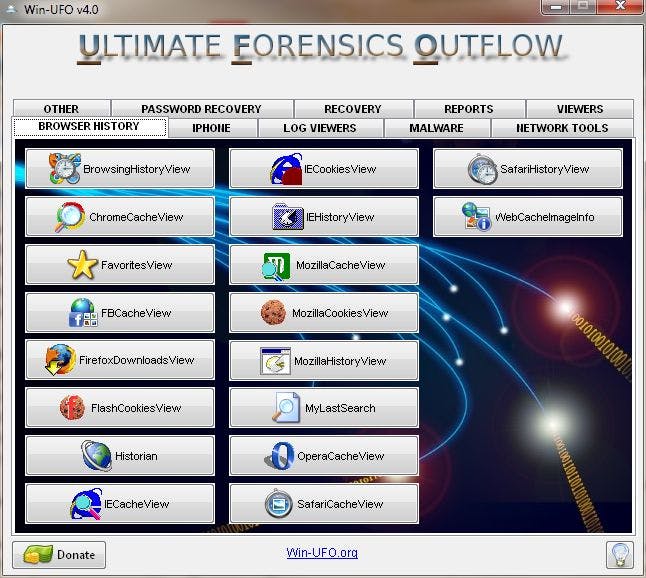Switch to the MALWARE tab

[437, 128]
